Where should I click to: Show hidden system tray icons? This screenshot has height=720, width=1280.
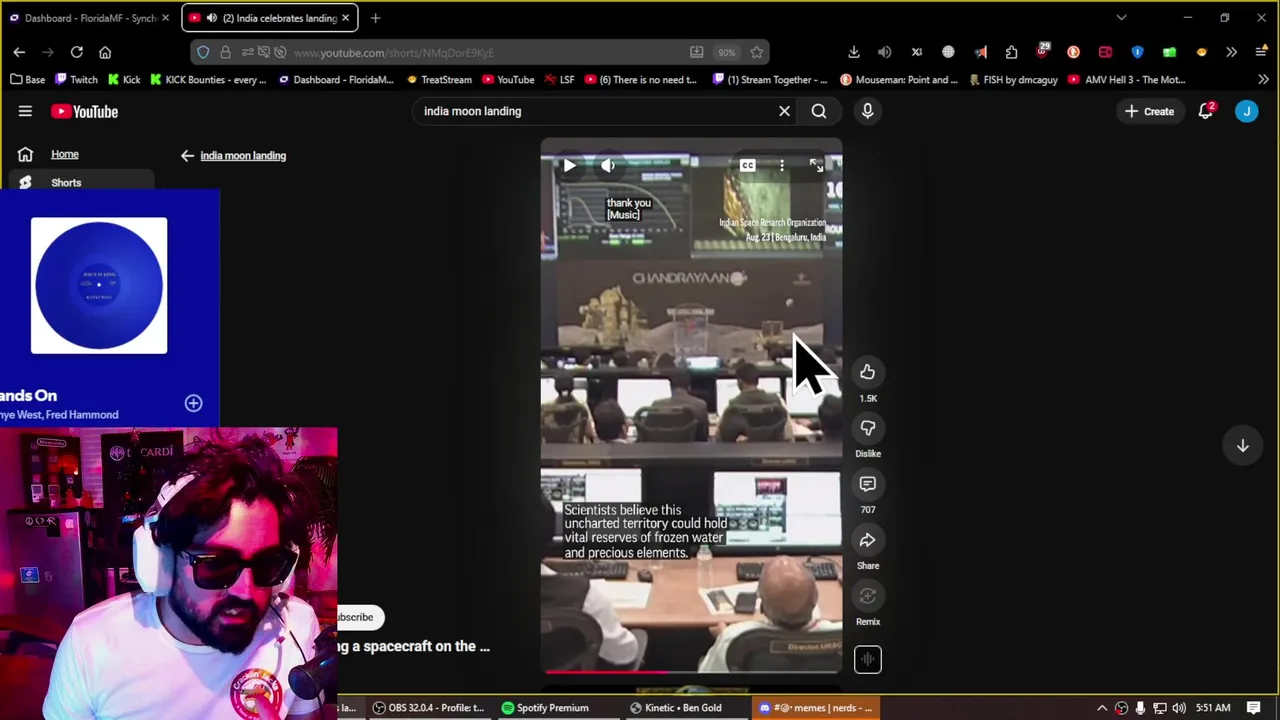pyautogui.click(x=1102, y=708)
